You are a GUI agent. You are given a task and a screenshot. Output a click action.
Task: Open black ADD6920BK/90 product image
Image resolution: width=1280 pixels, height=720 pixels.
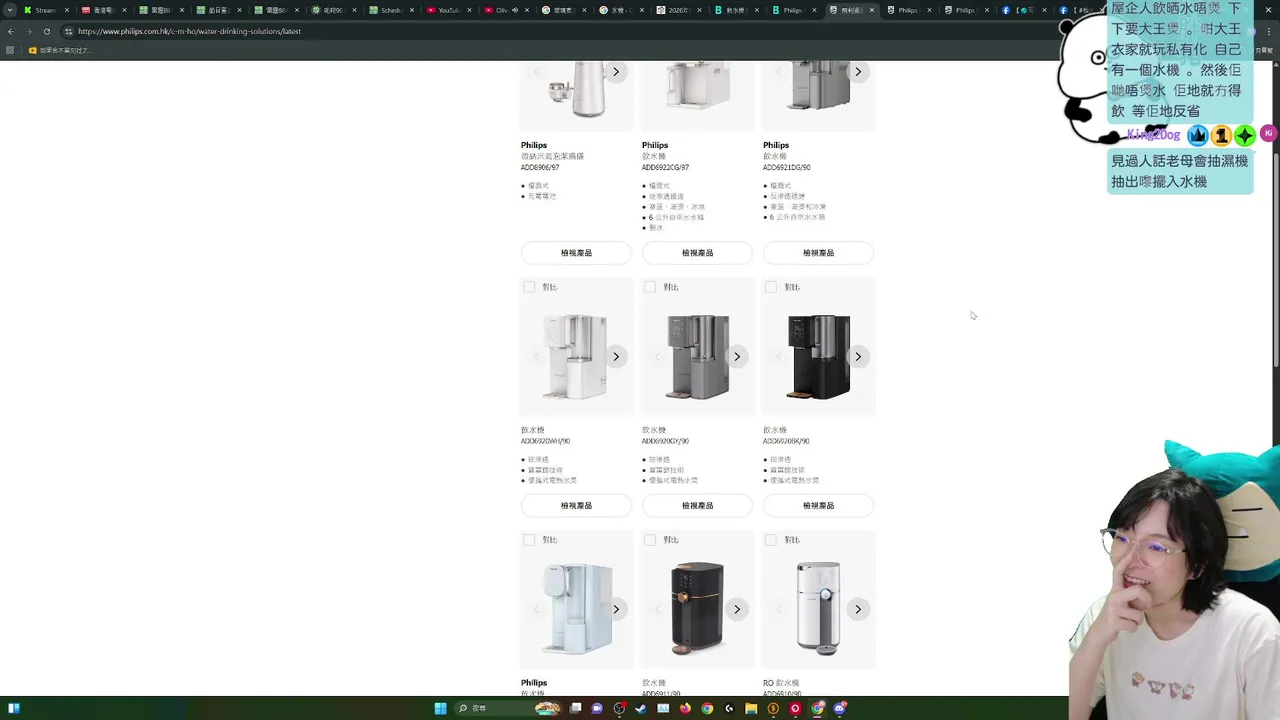[x=818, y=357]
